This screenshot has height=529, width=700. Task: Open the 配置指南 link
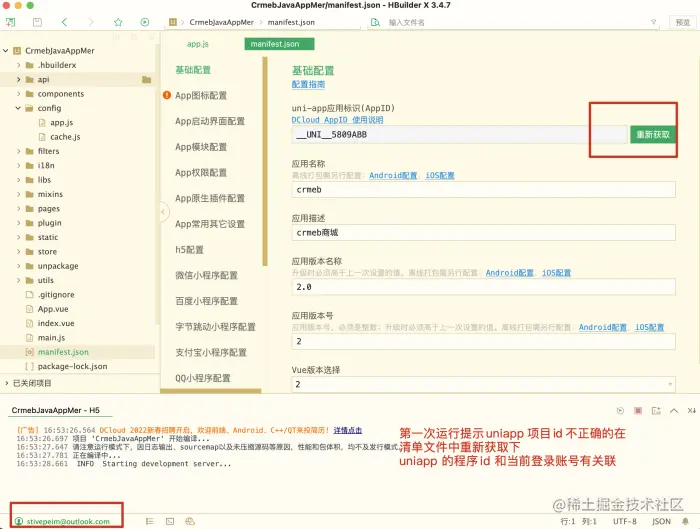point(308,84)
